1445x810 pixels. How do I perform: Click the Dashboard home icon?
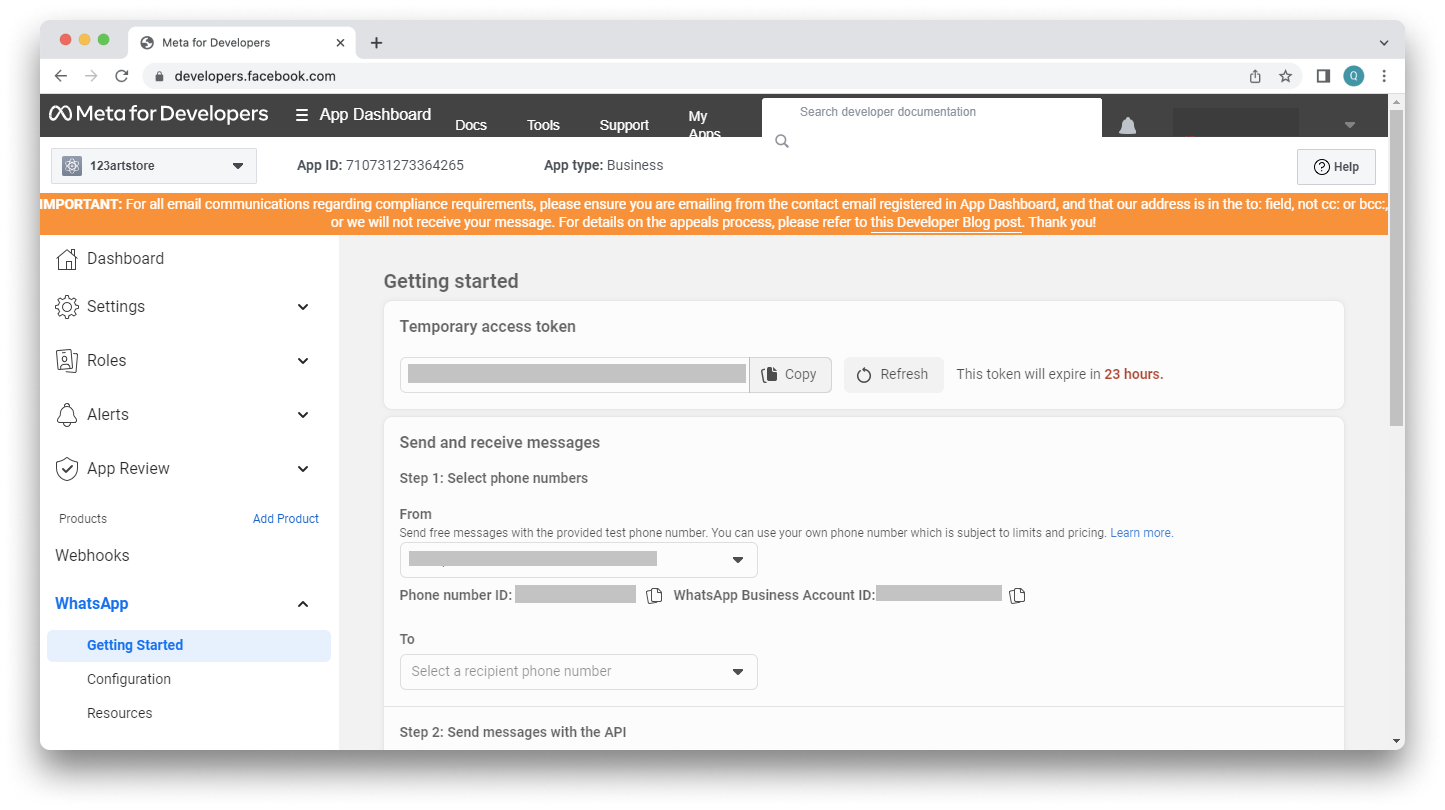point(67,259)
